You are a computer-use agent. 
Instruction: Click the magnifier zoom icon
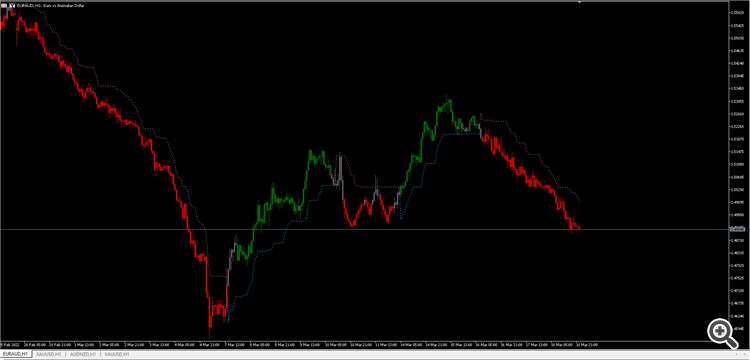tap(723, 333)
